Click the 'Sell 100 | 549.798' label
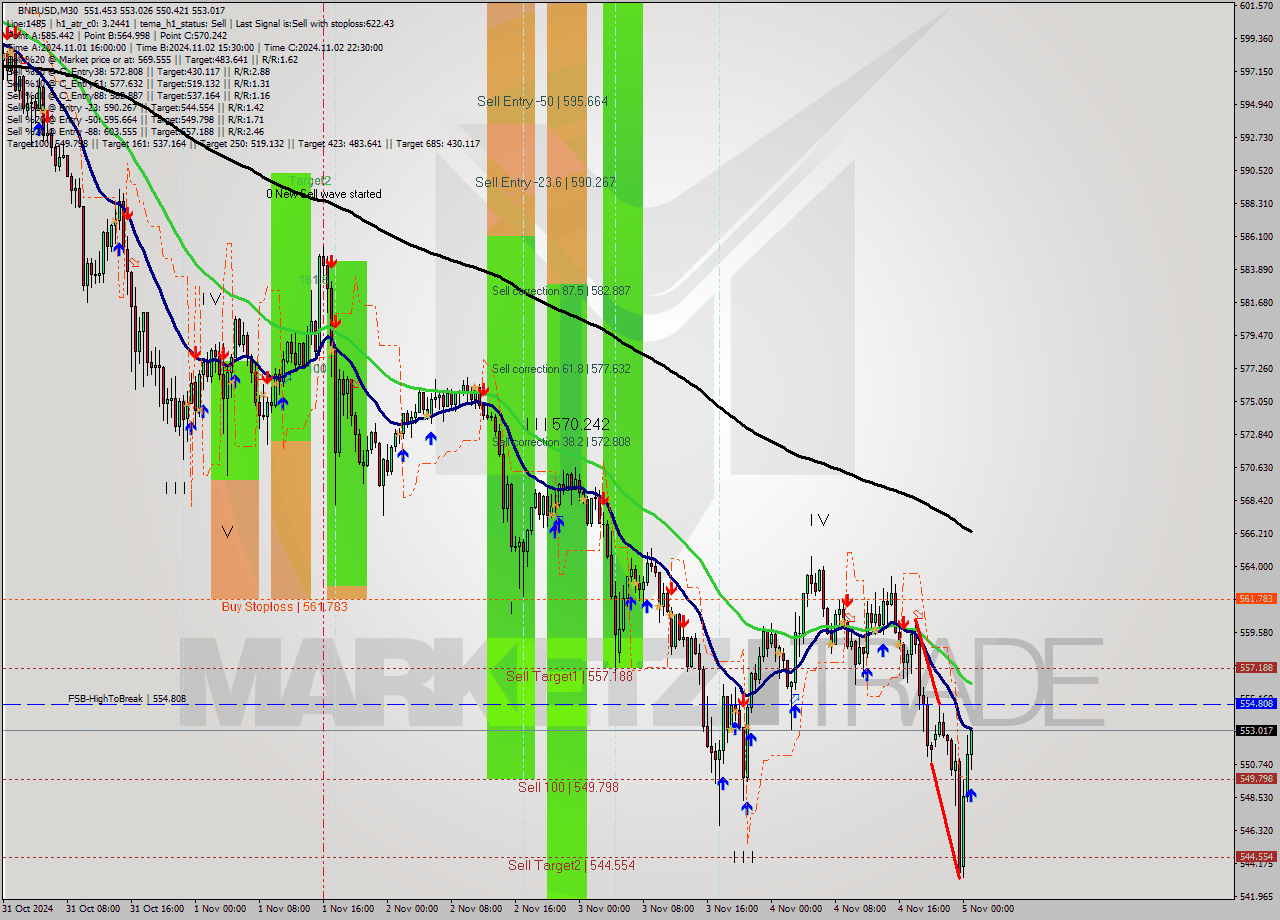This screenshot has height=920, width=1280. [x=568, y=787]
